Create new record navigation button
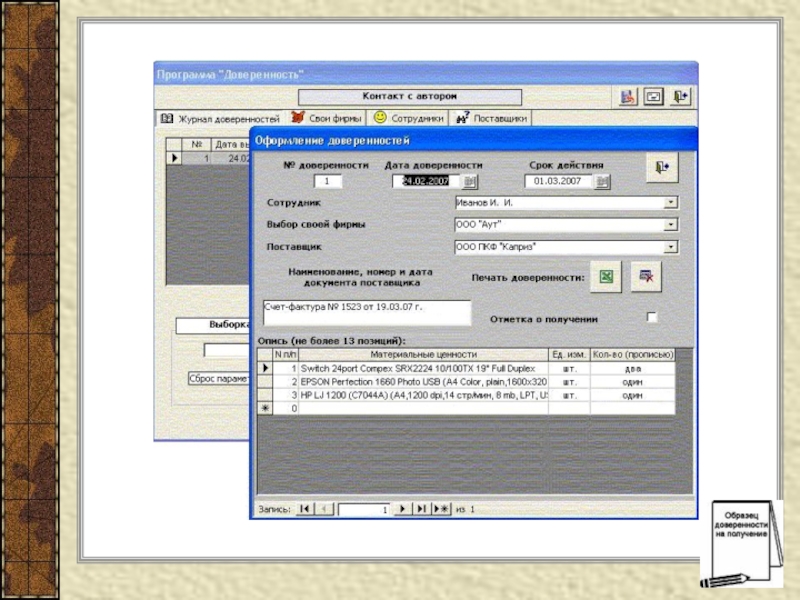Screen dimensions: 800x600 tap(441, 509)
